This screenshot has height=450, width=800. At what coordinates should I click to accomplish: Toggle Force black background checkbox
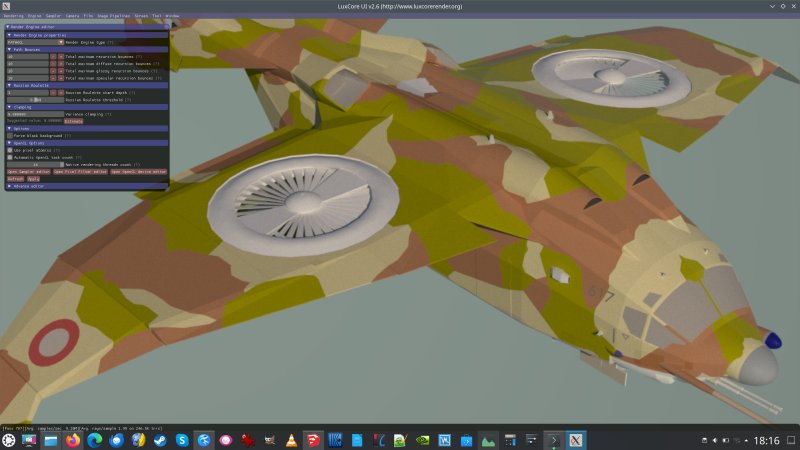(x=10, y=136)
